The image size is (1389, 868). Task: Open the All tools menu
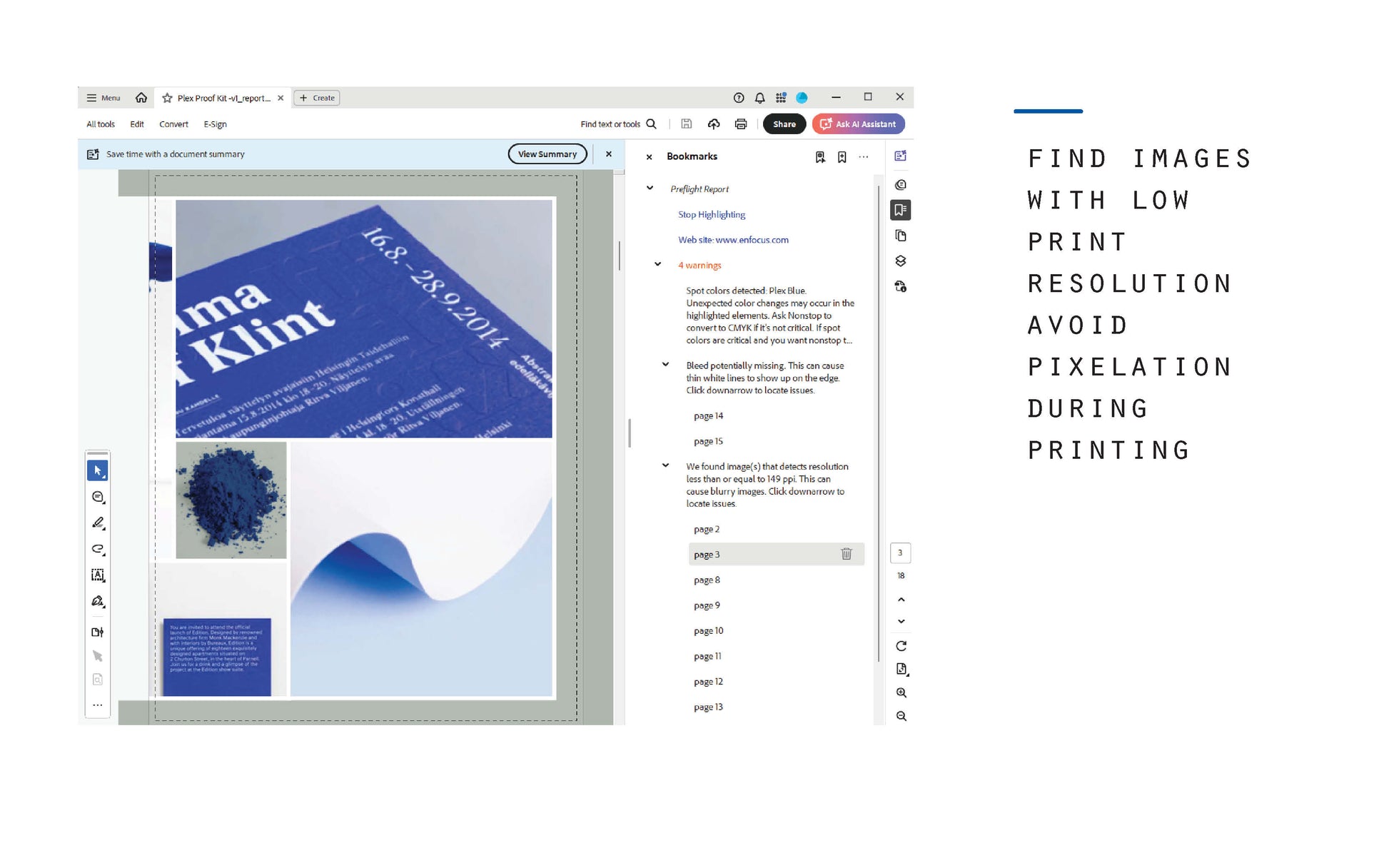pyautogui.click(x=101, y=124)
